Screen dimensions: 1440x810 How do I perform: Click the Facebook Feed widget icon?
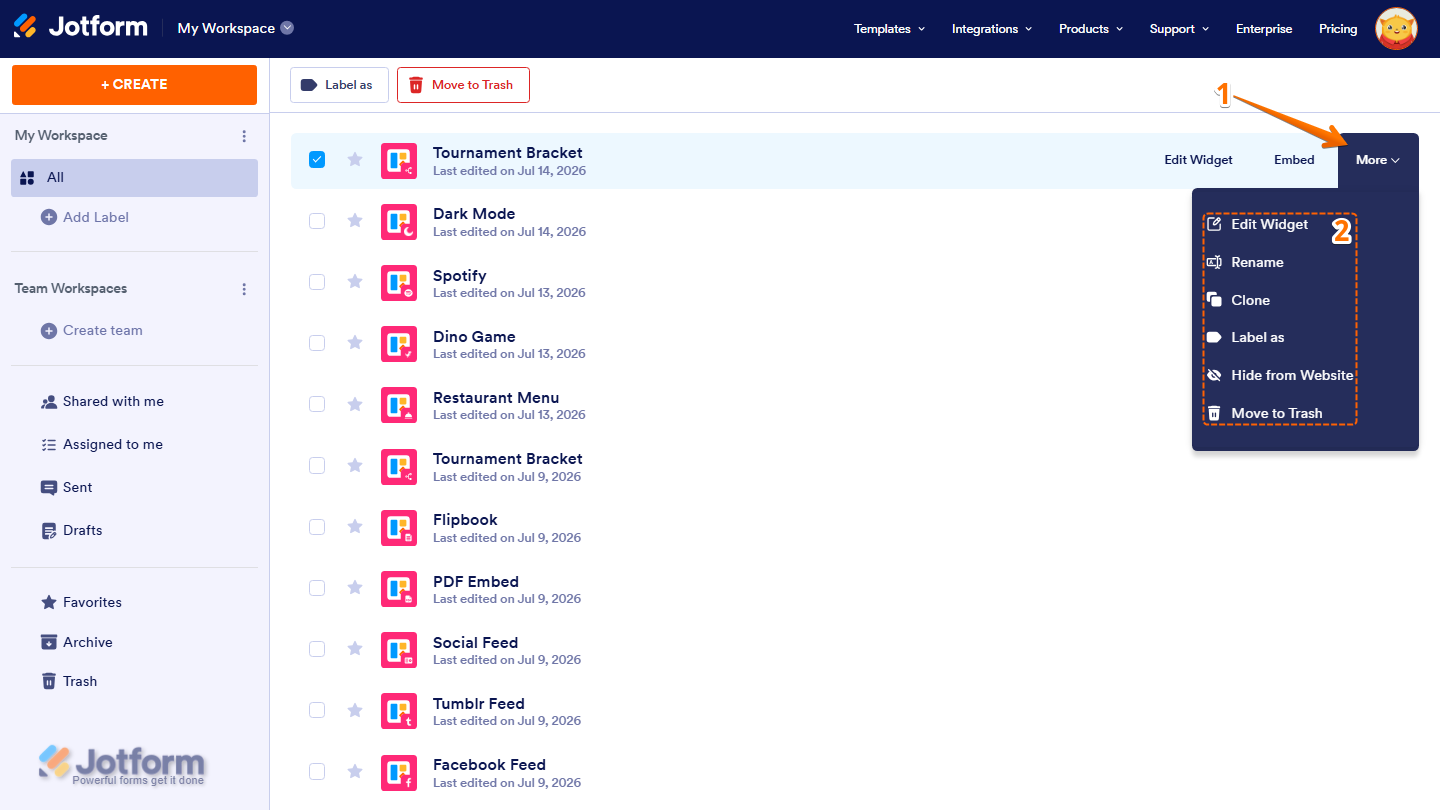tap(399, 773)
